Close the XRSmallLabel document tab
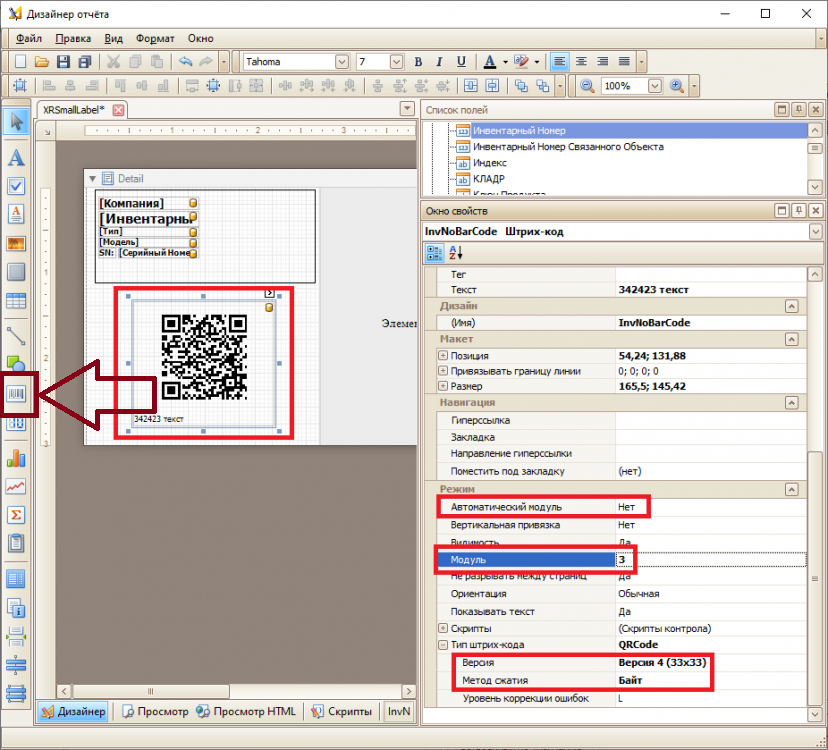The height and width of the screenshot is (750, 828). (x=119, y=110)
